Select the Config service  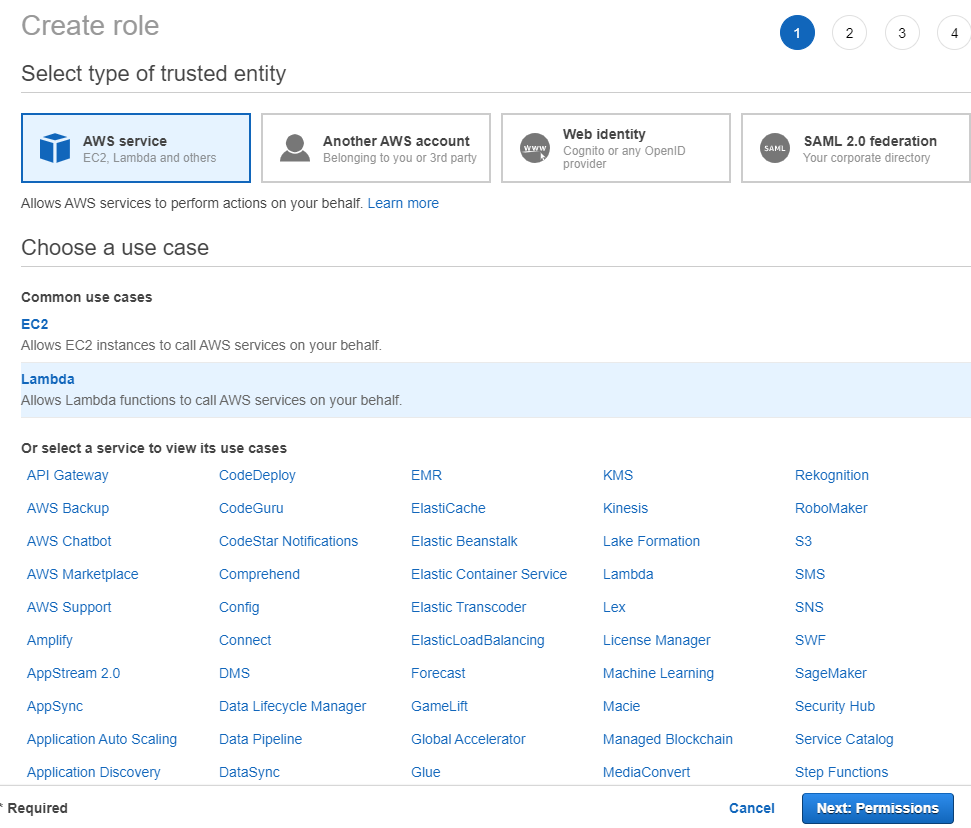tap(239, 607)
